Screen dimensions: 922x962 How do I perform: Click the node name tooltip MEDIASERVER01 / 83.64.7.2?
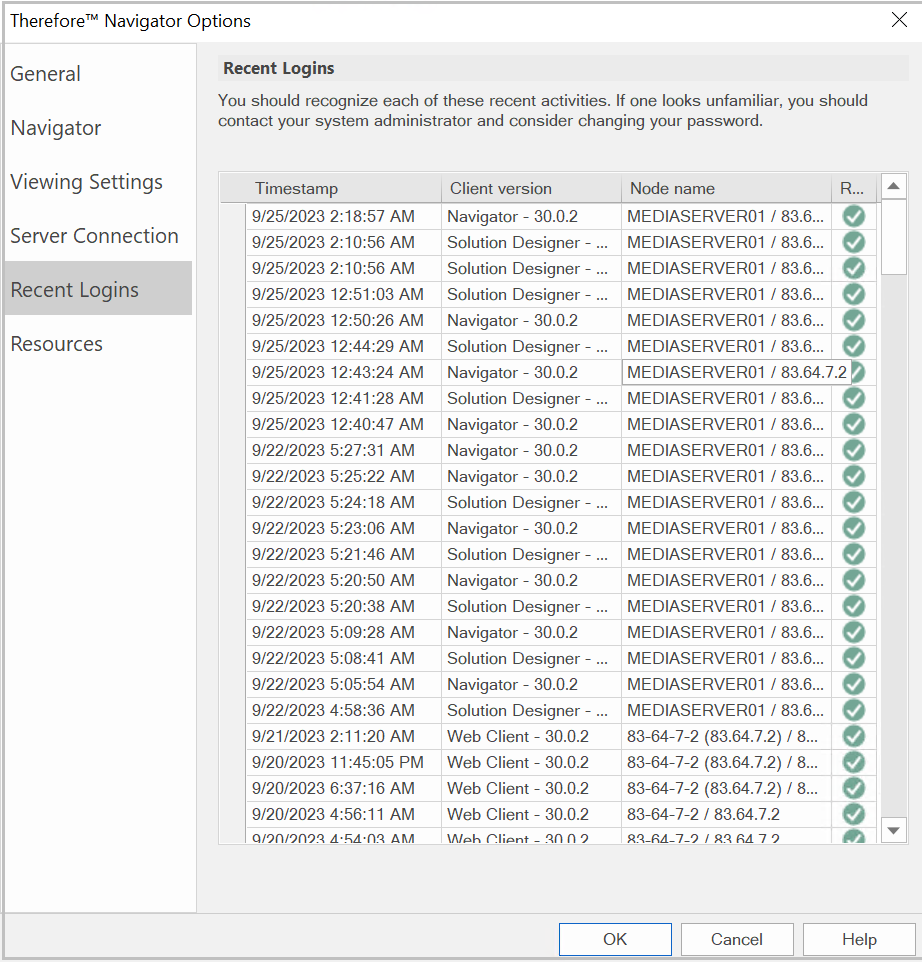737,372
